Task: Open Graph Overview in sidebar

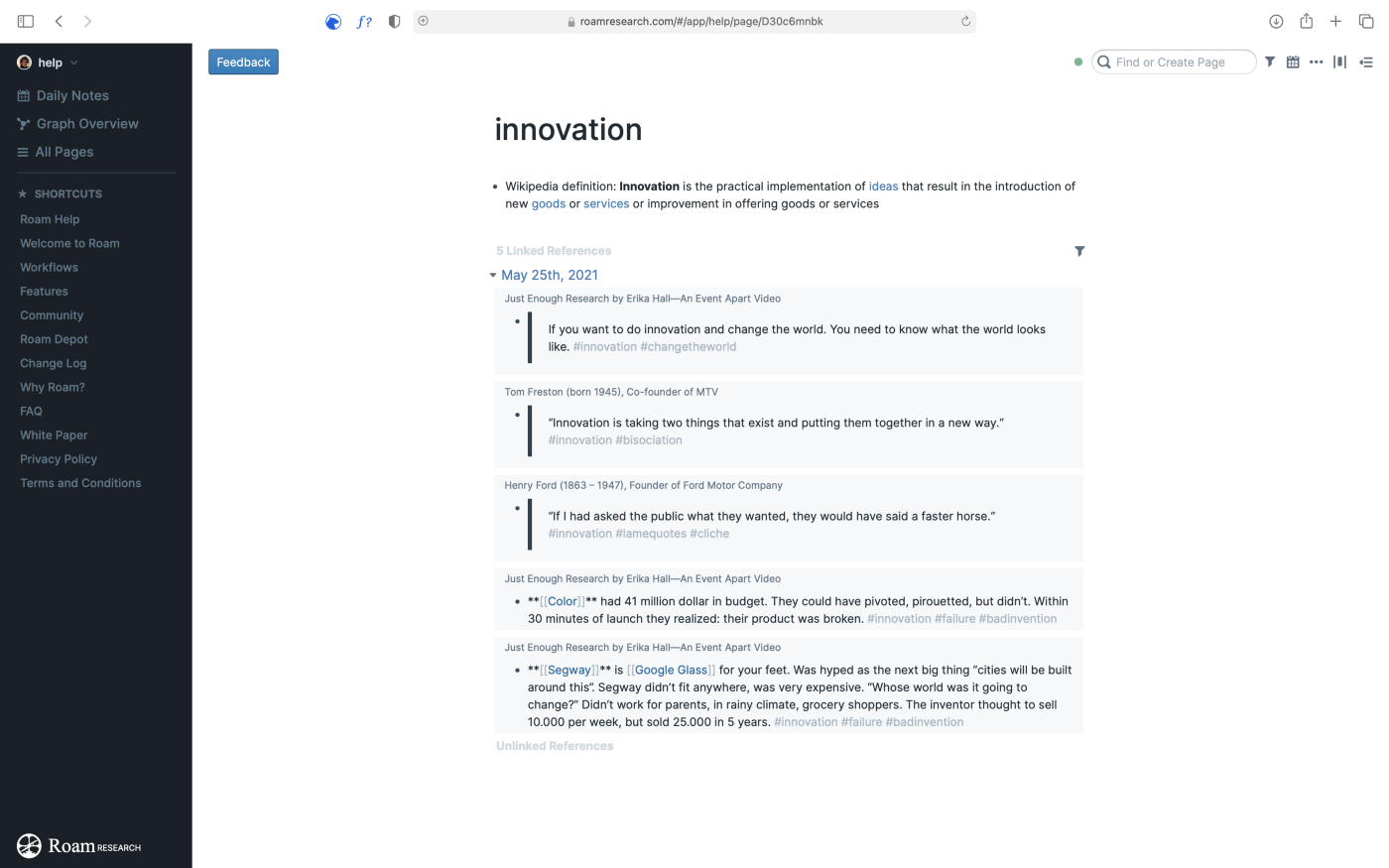Action: [87, 124]
